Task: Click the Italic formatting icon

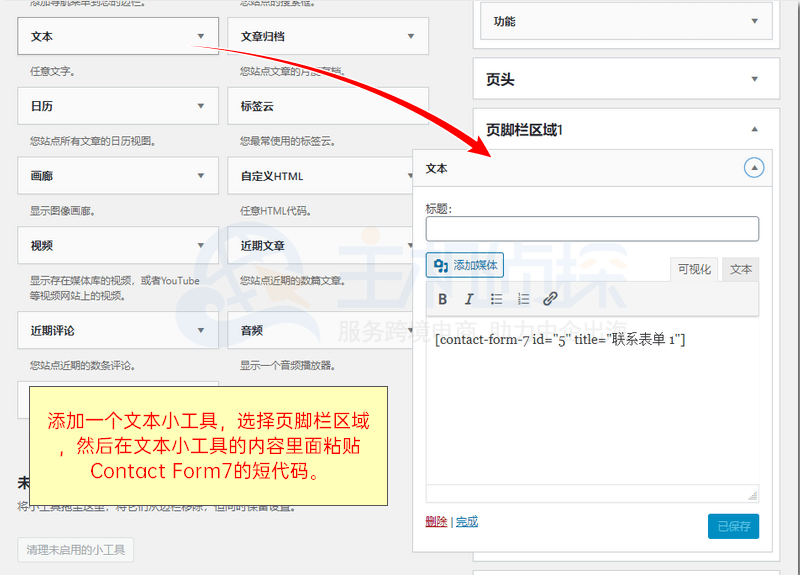Action: (x=469, y=299)
